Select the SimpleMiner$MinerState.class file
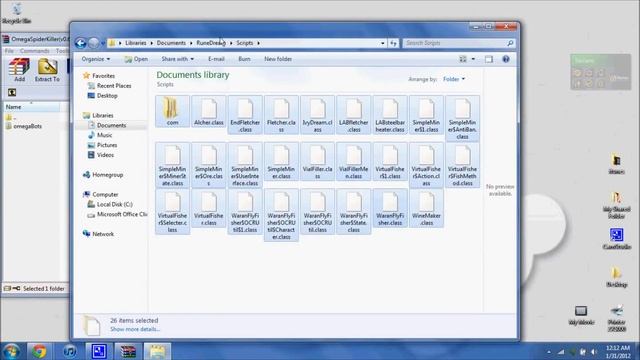The image size is (640, 360). 172,165
